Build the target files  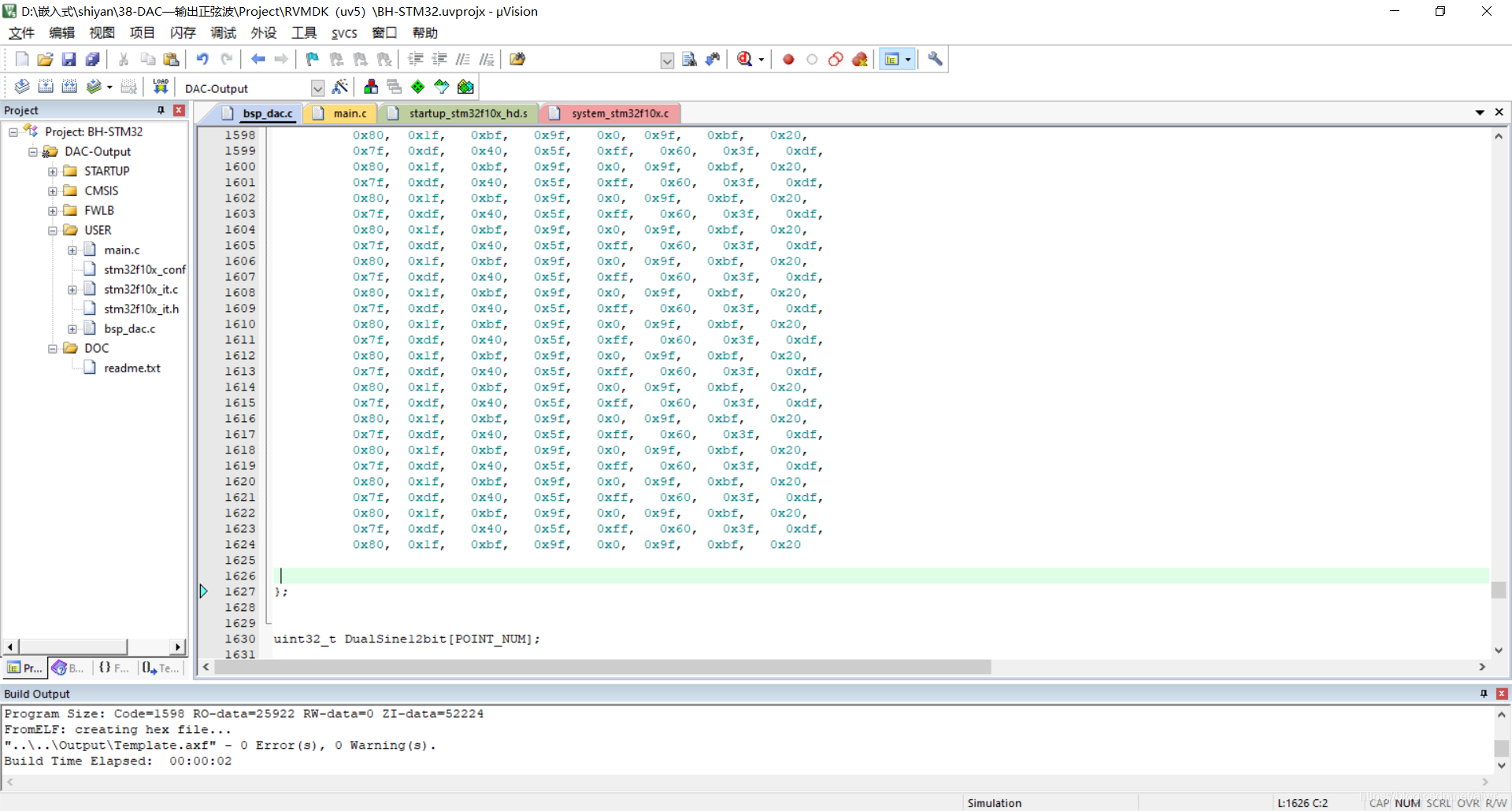coord(46,87)
